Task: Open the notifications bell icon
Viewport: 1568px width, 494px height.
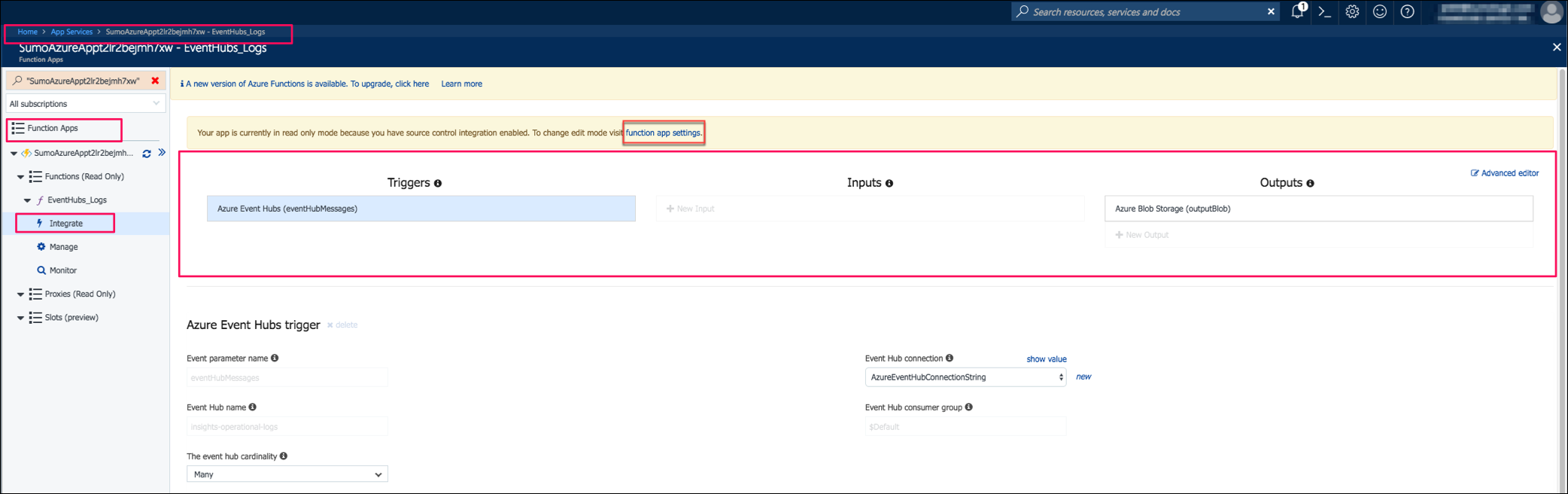Action: (x=1297, y=12)
